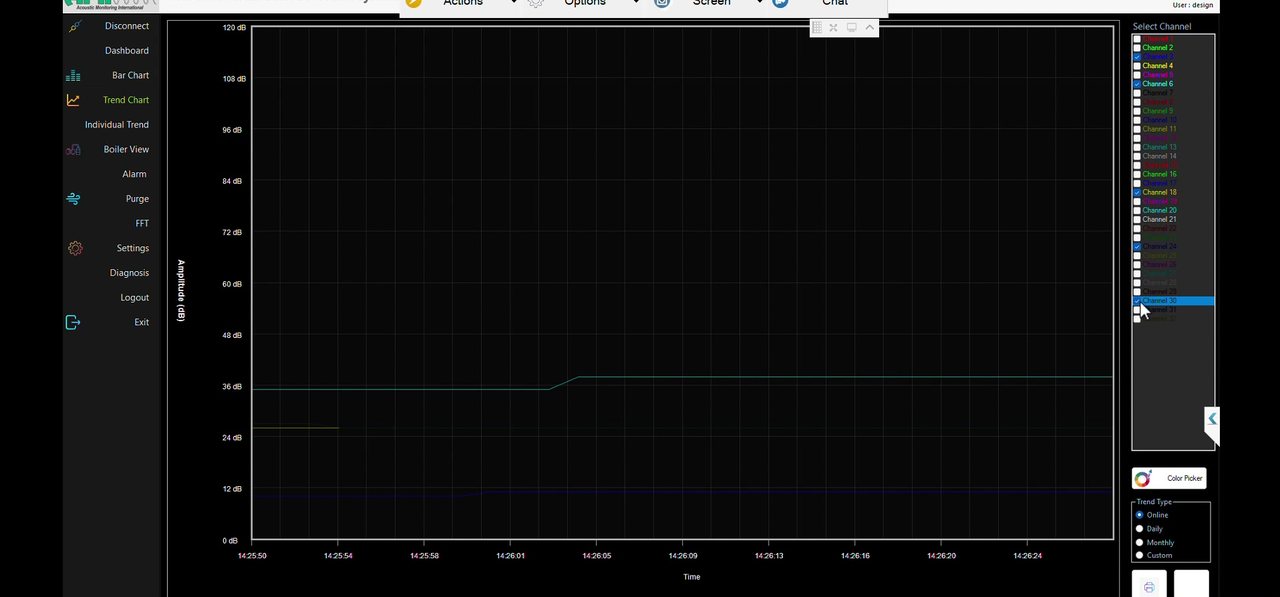The height and width of the screenshot is (597, 1280).
Task: Click the Boiler View icon
Action: pos(73,150)
